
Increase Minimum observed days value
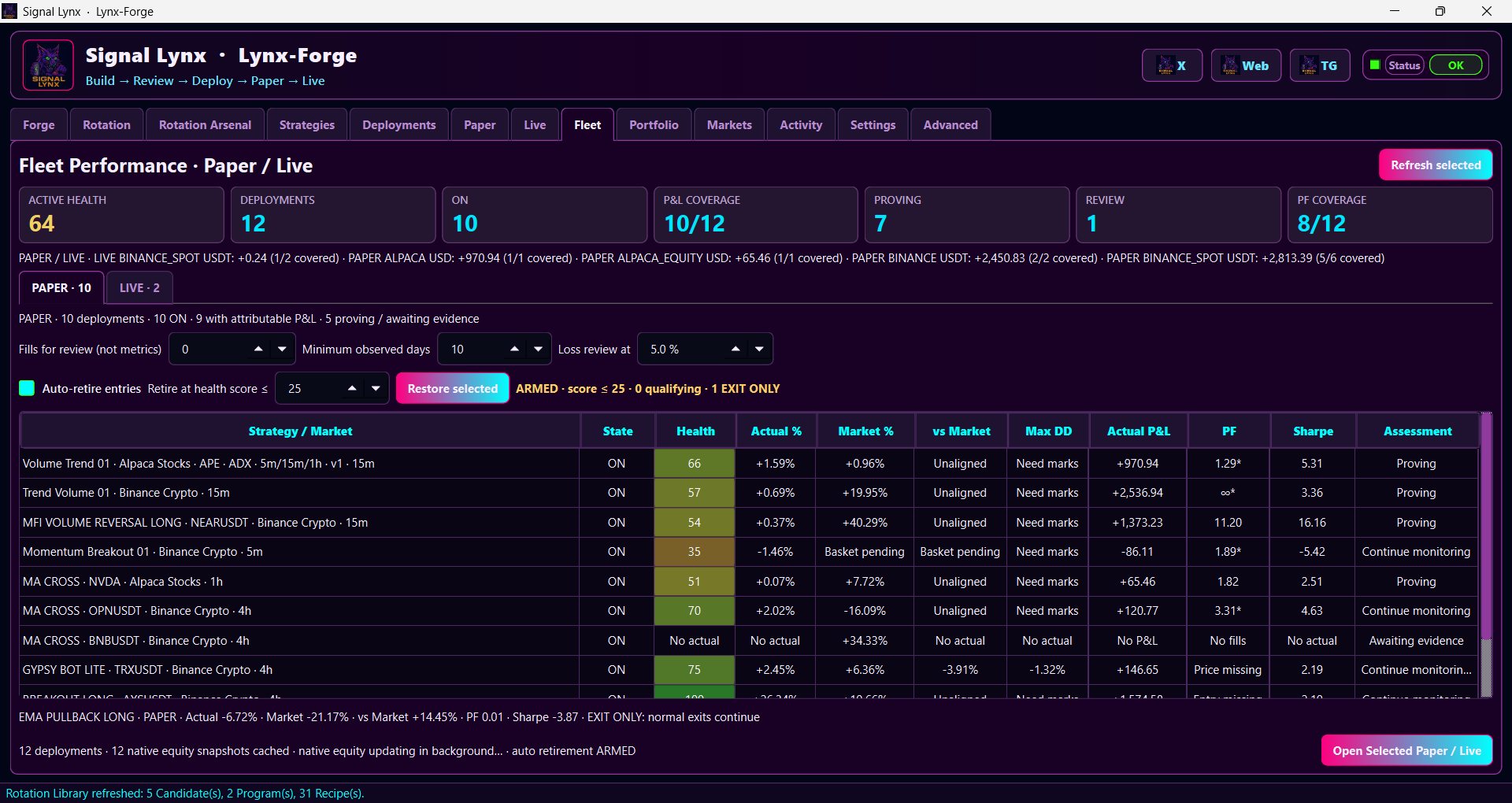pyautogui.click(x=514, y=349)
